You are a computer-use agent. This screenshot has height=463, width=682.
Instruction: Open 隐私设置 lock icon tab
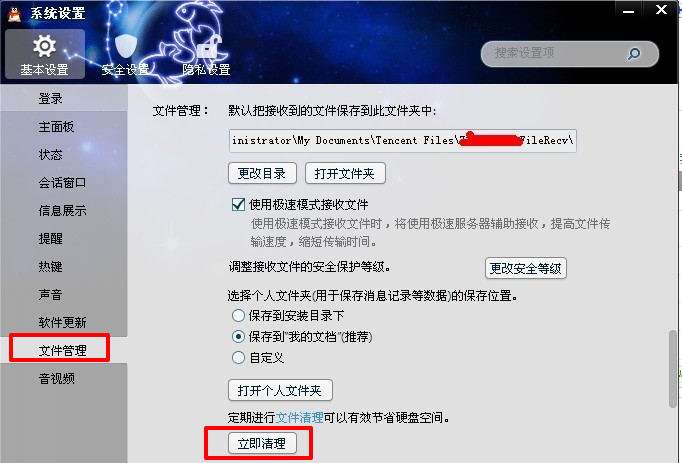pos(206,54)
